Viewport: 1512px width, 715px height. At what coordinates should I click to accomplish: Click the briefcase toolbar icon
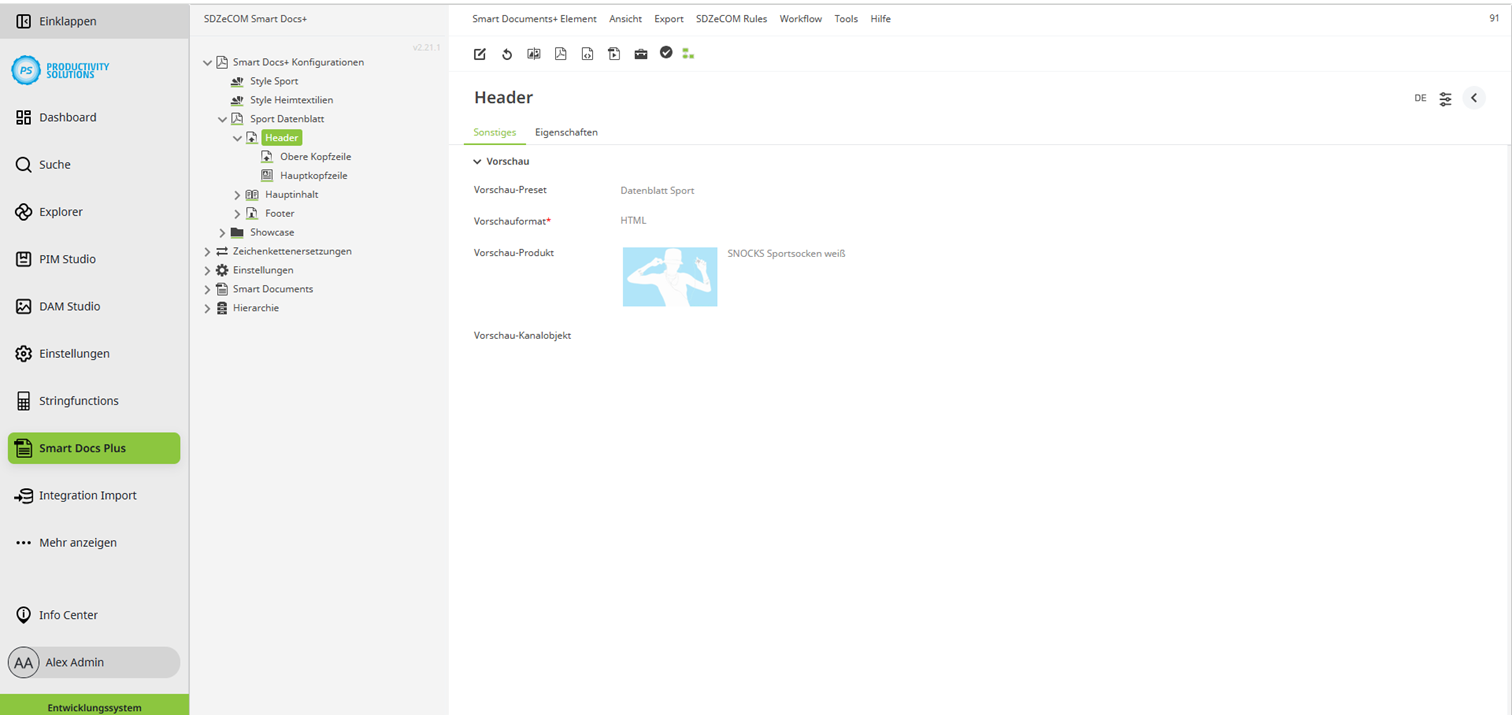click(641, 54)
